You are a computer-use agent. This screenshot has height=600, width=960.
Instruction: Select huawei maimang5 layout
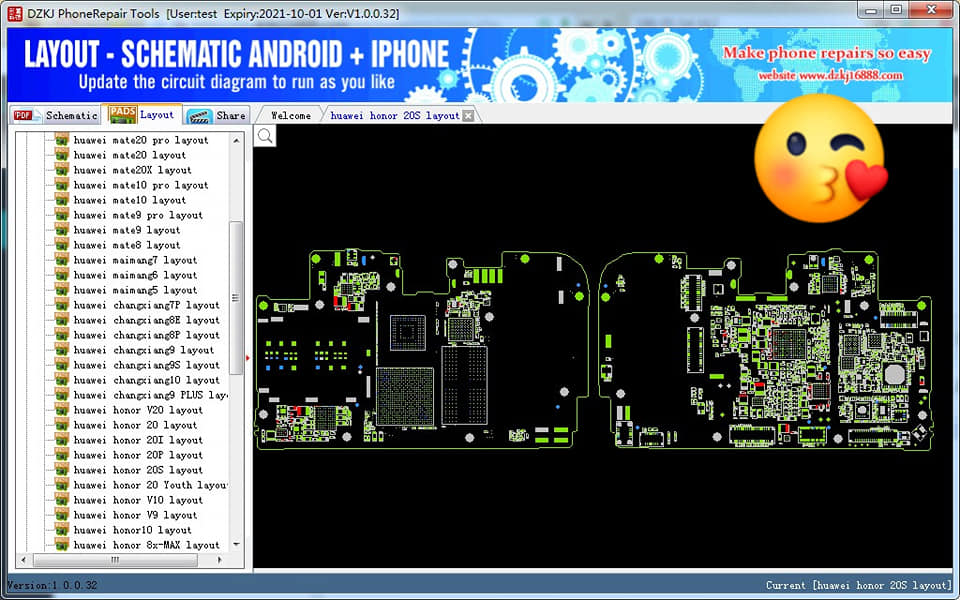pyautogui.click(x=135, y=290)
